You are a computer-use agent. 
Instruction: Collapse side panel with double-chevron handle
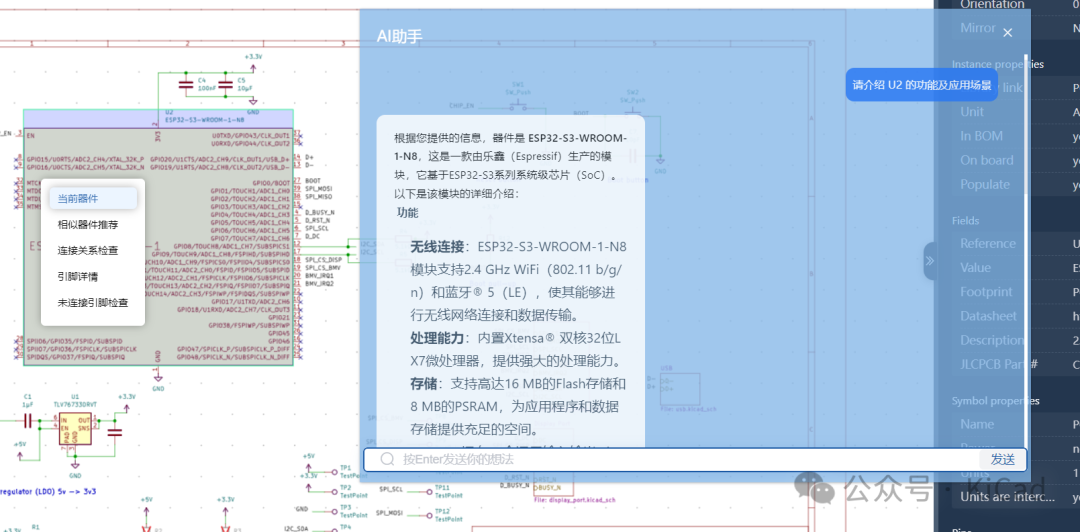930,260
